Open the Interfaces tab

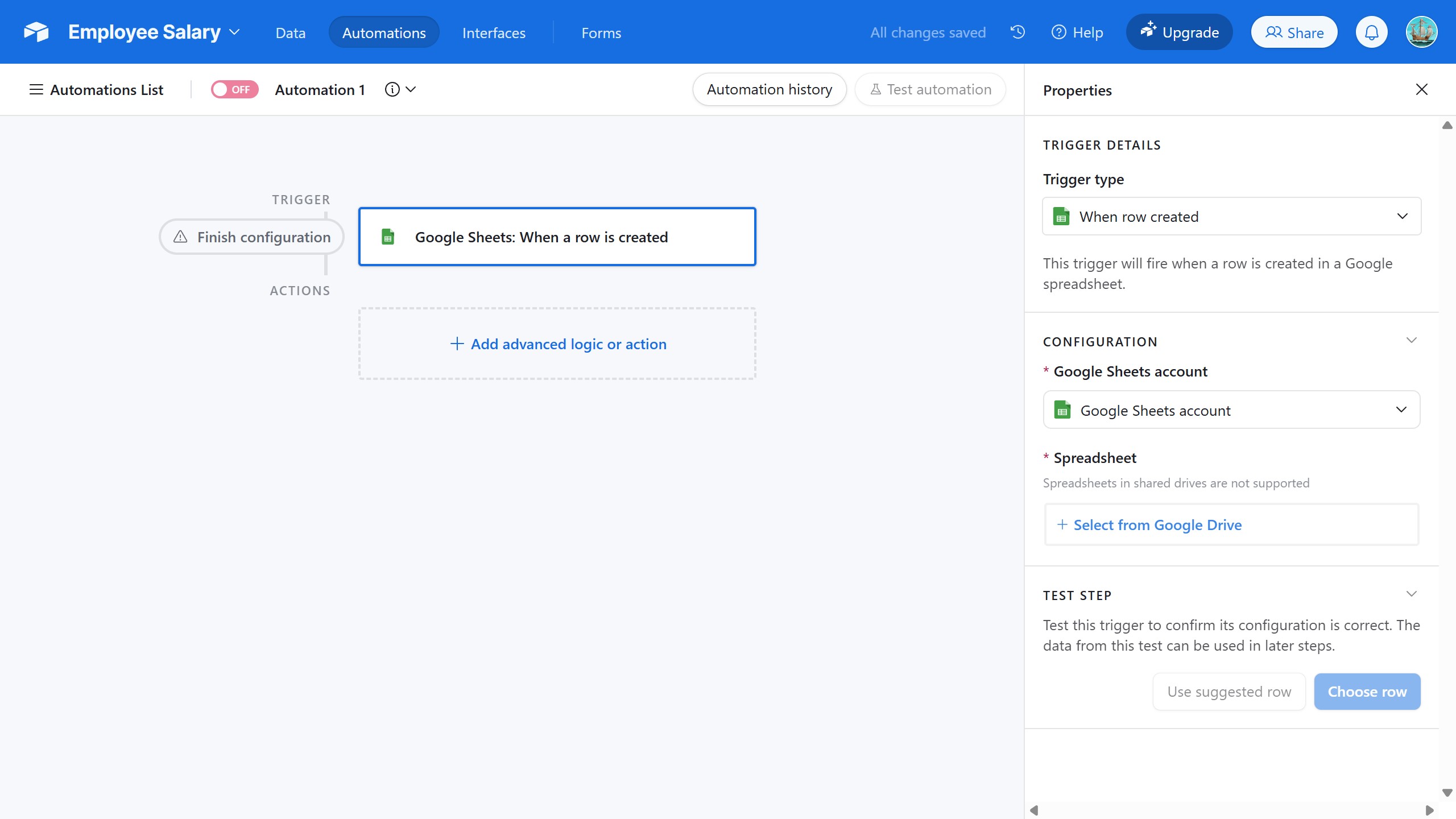coord(494,33)
